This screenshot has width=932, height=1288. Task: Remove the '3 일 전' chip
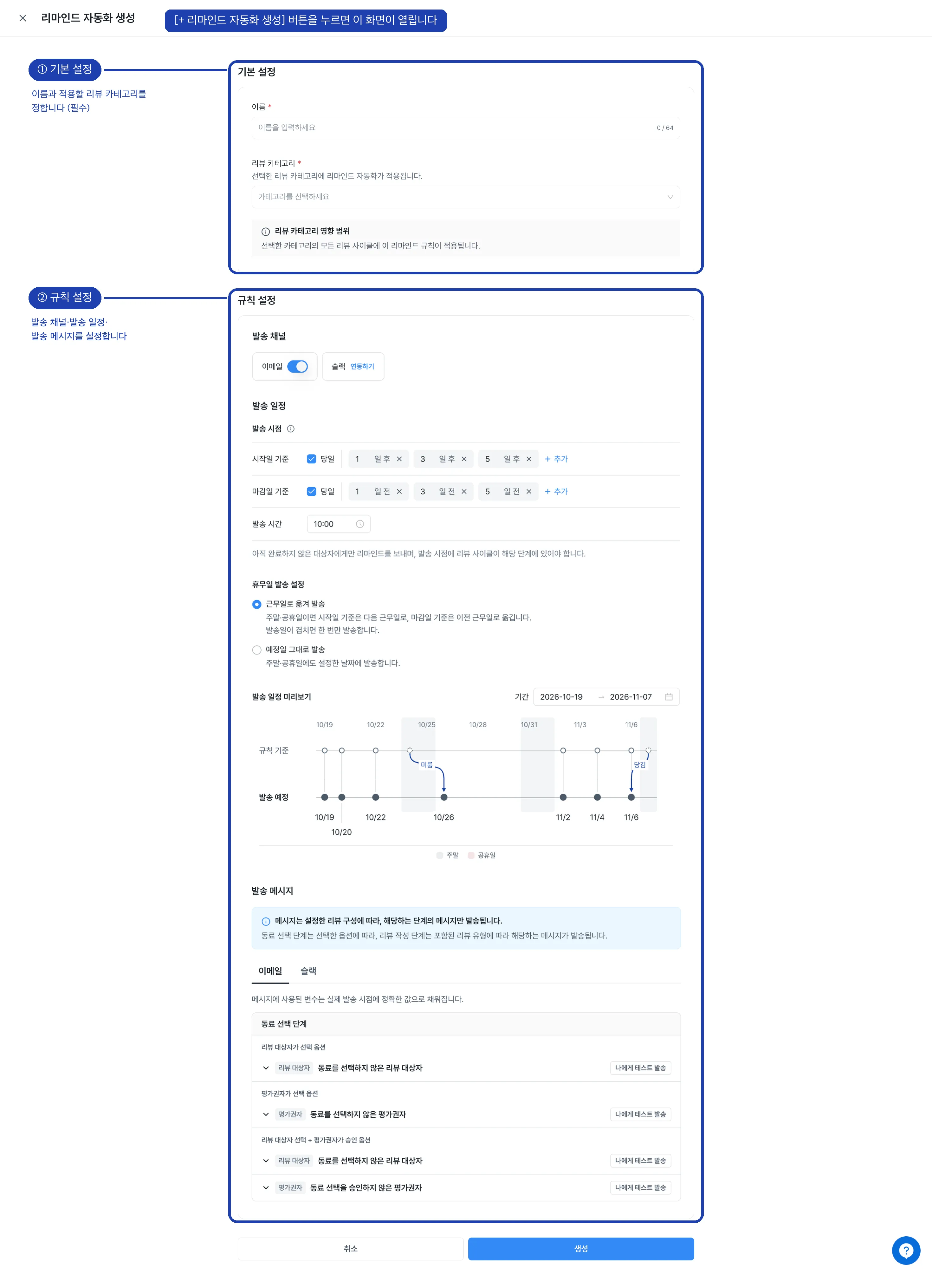pyautogui.click(x=464, y=492)
